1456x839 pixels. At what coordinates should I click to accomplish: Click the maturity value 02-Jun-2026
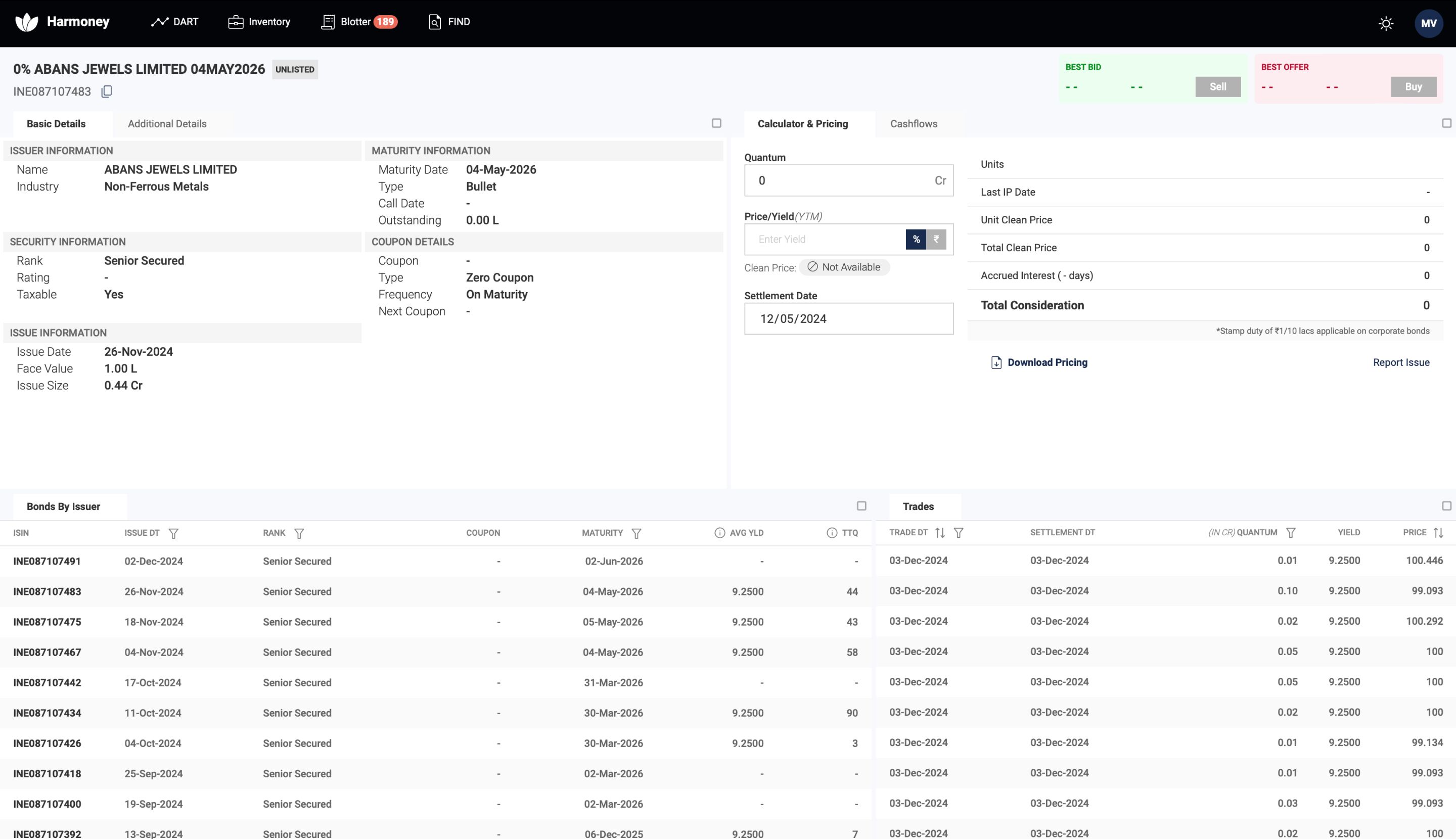pos(614,561)
